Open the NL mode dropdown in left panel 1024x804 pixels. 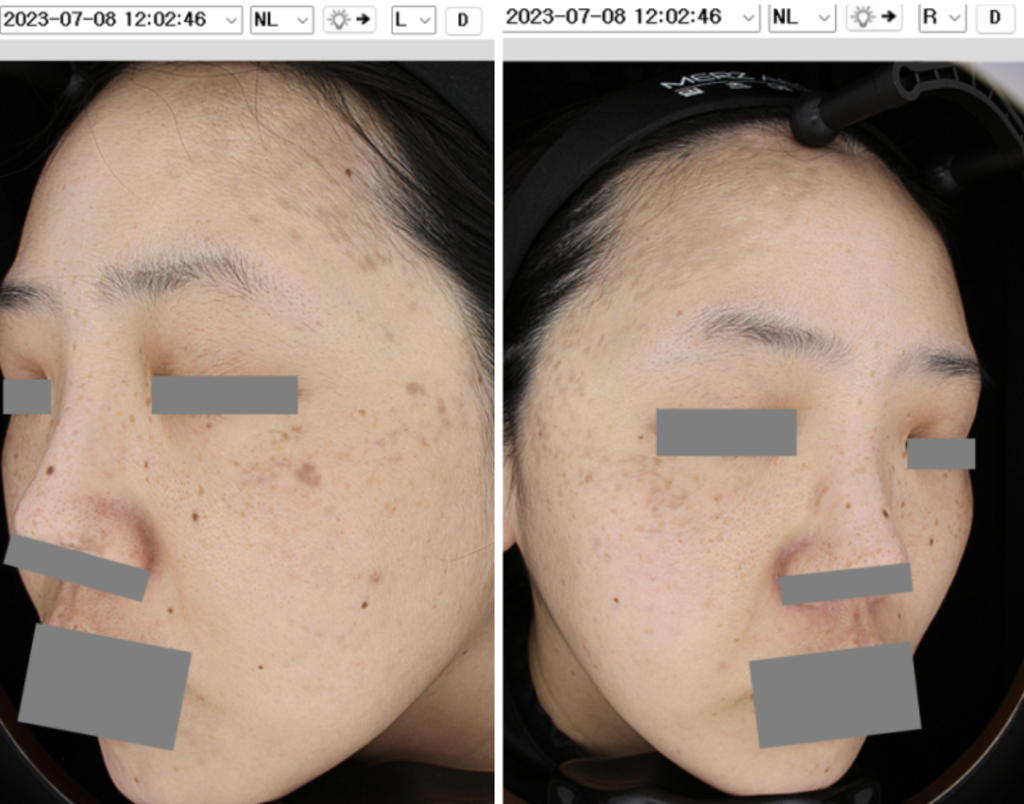[x=281, y=19]
